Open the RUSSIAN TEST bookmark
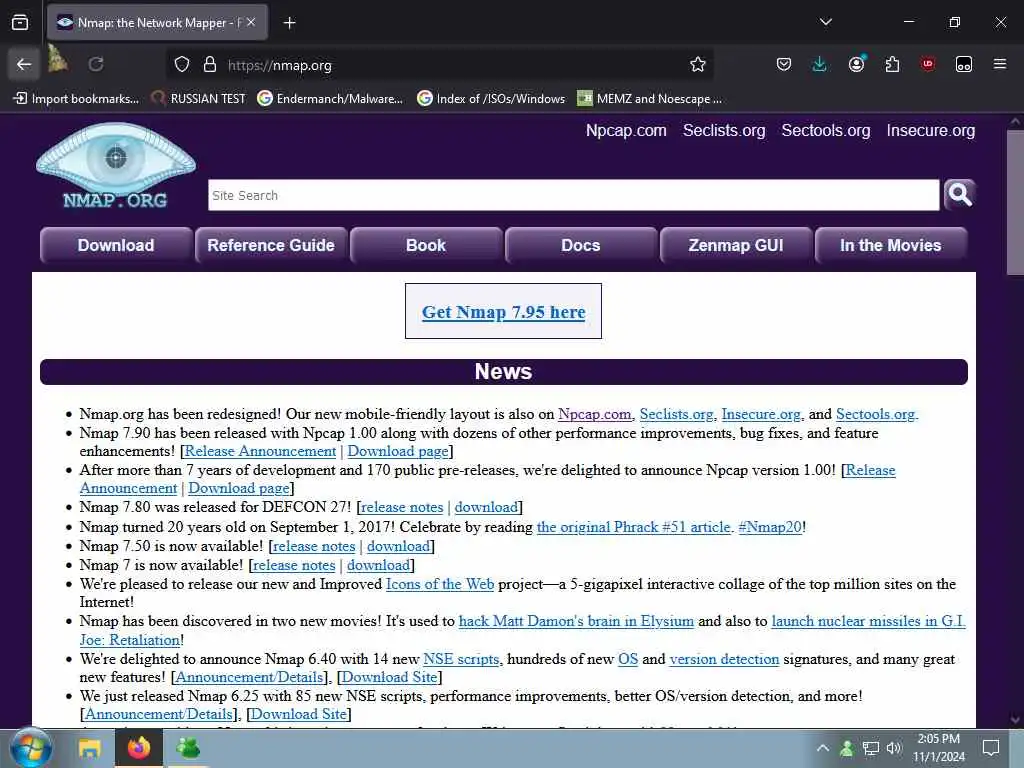The width and height of the screenshot is (1024, 768). pyautogui.click(x=199, y=99)
